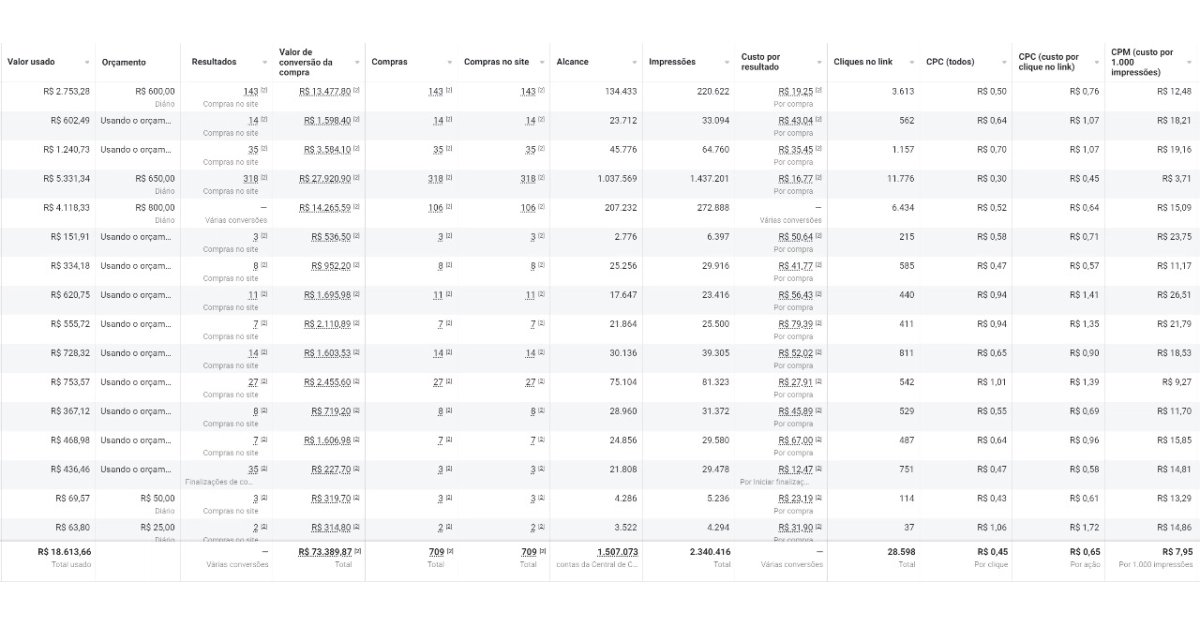The width and height of the screenshot is (1200, 625).
Task: Click the 709 total purchases link
Action: point(434,550)
